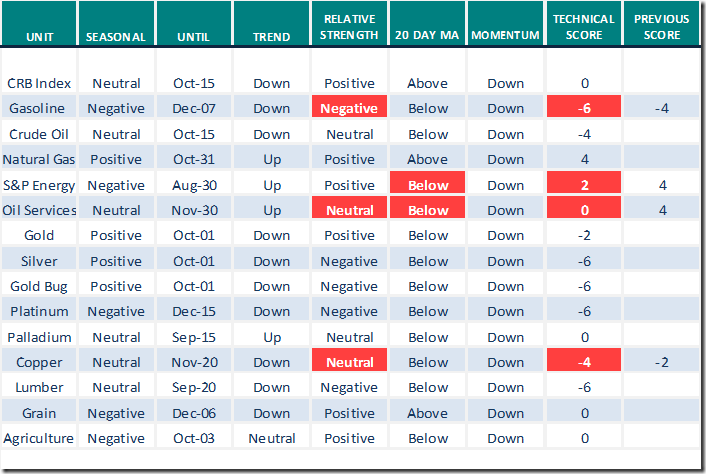Select the SEASONAL column header
This screenshot has width=706, height=474.
(x=116, y=36)
